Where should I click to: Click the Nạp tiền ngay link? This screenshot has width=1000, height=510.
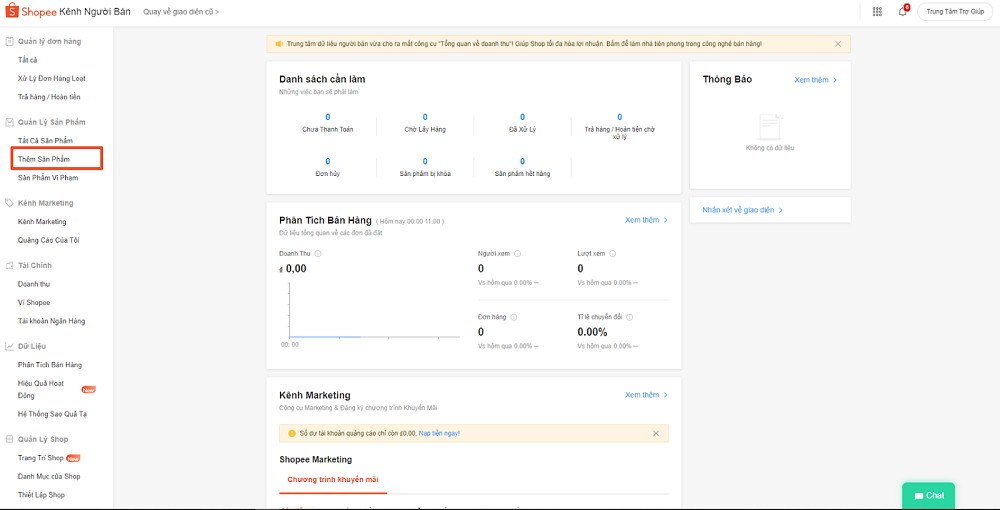439,433
